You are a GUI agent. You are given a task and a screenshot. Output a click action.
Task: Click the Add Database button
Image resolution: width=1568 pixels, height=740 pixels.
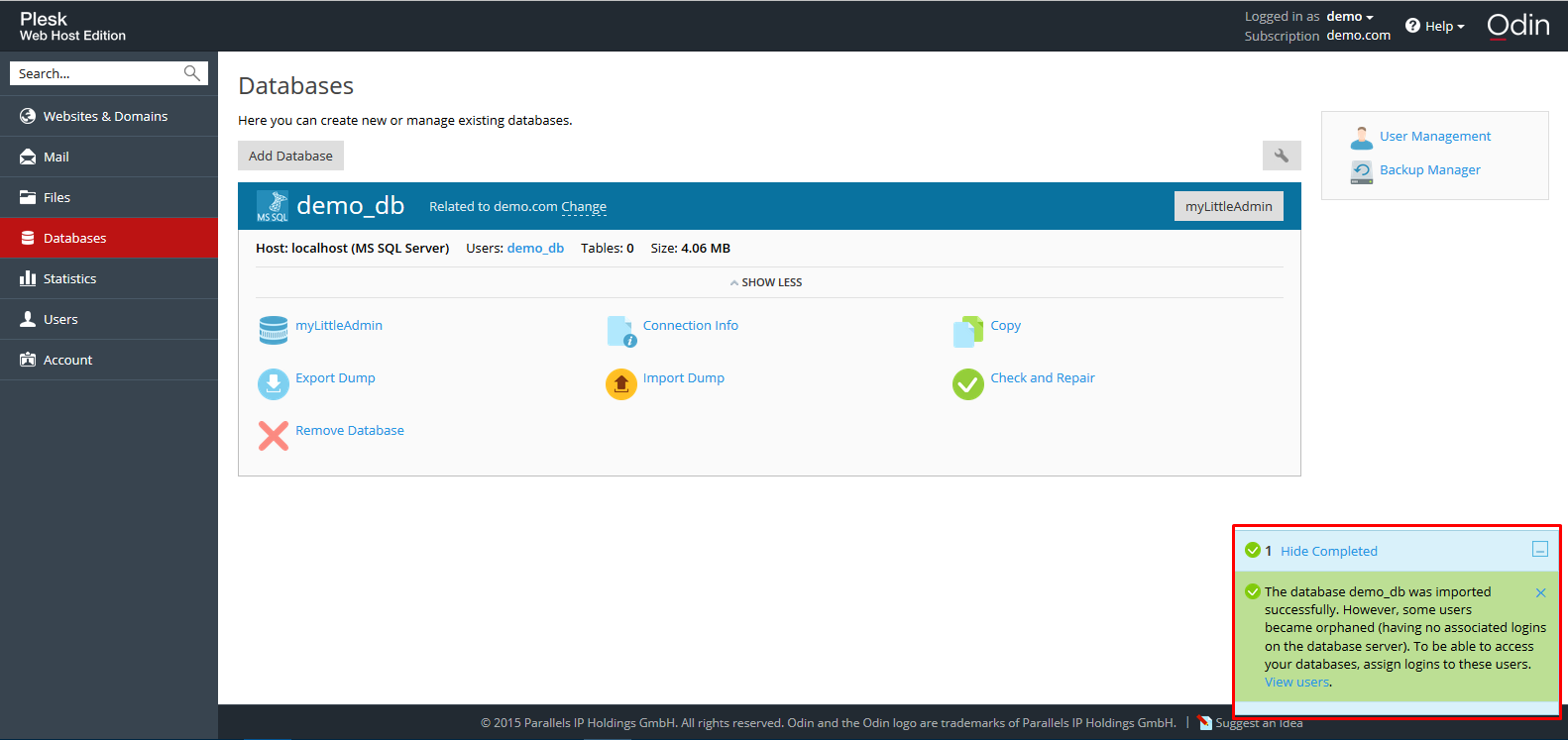tap(290, 156)
